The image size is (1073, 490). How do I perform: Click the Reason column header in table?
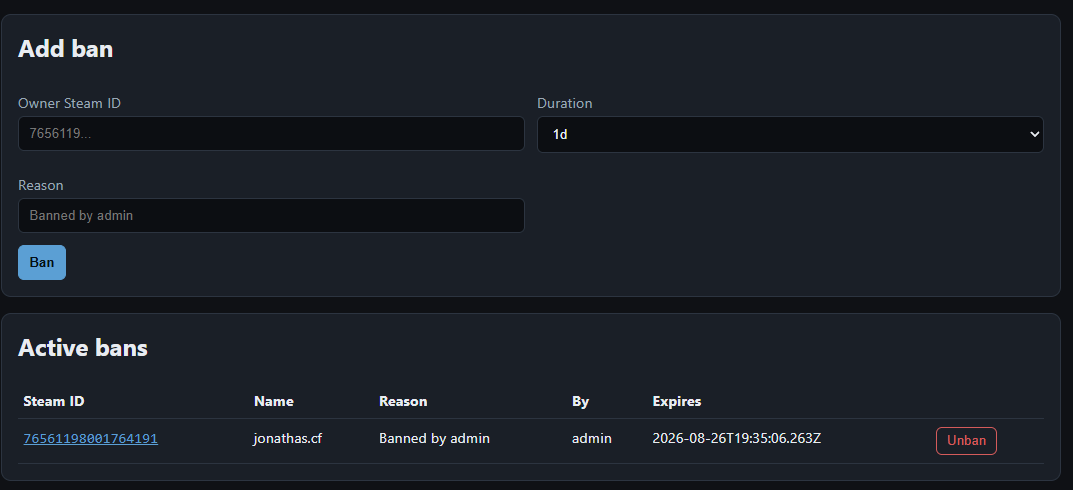(403, 401)
